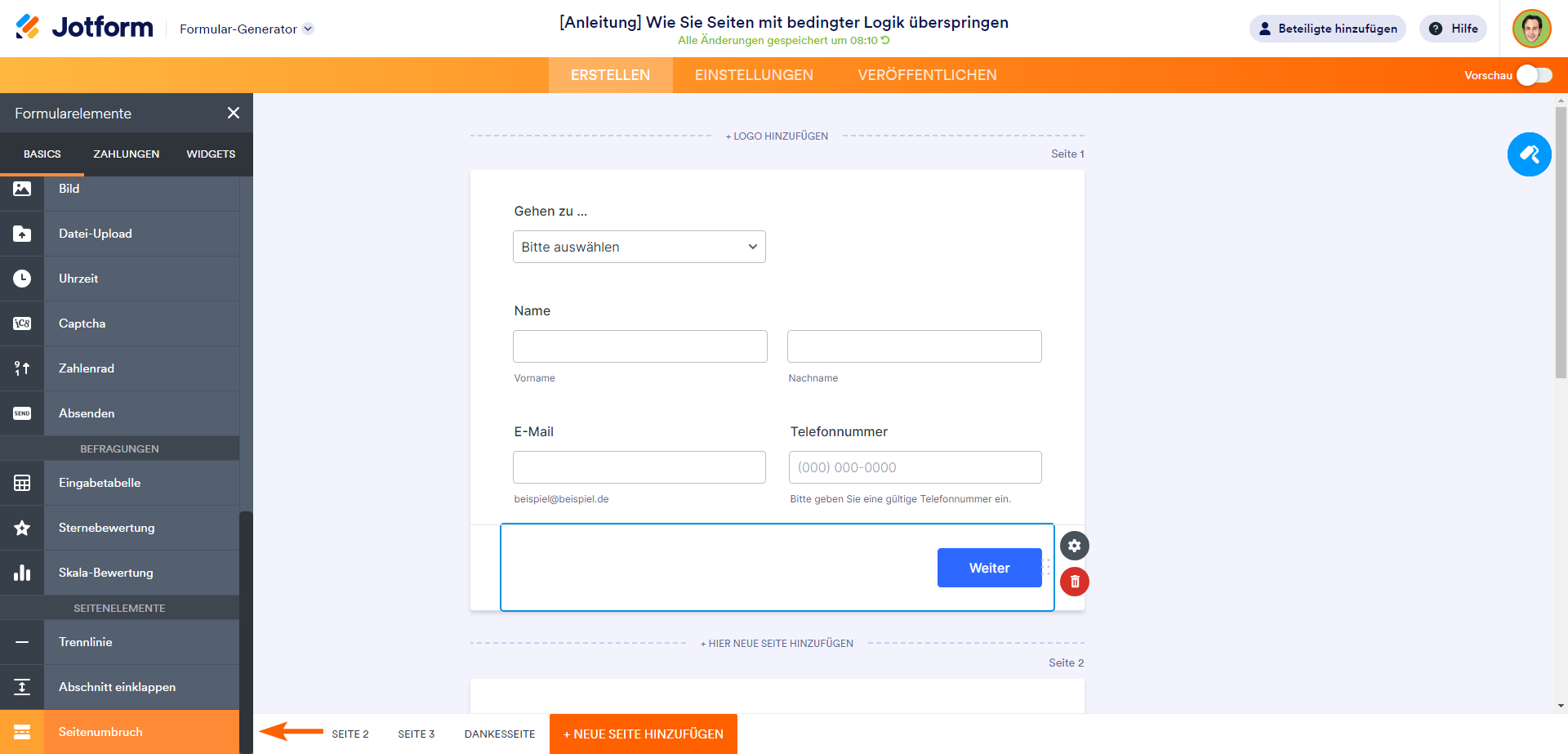
Task: Open the 'Bitte auswählen' dropdown
Action: click(639, 247)
